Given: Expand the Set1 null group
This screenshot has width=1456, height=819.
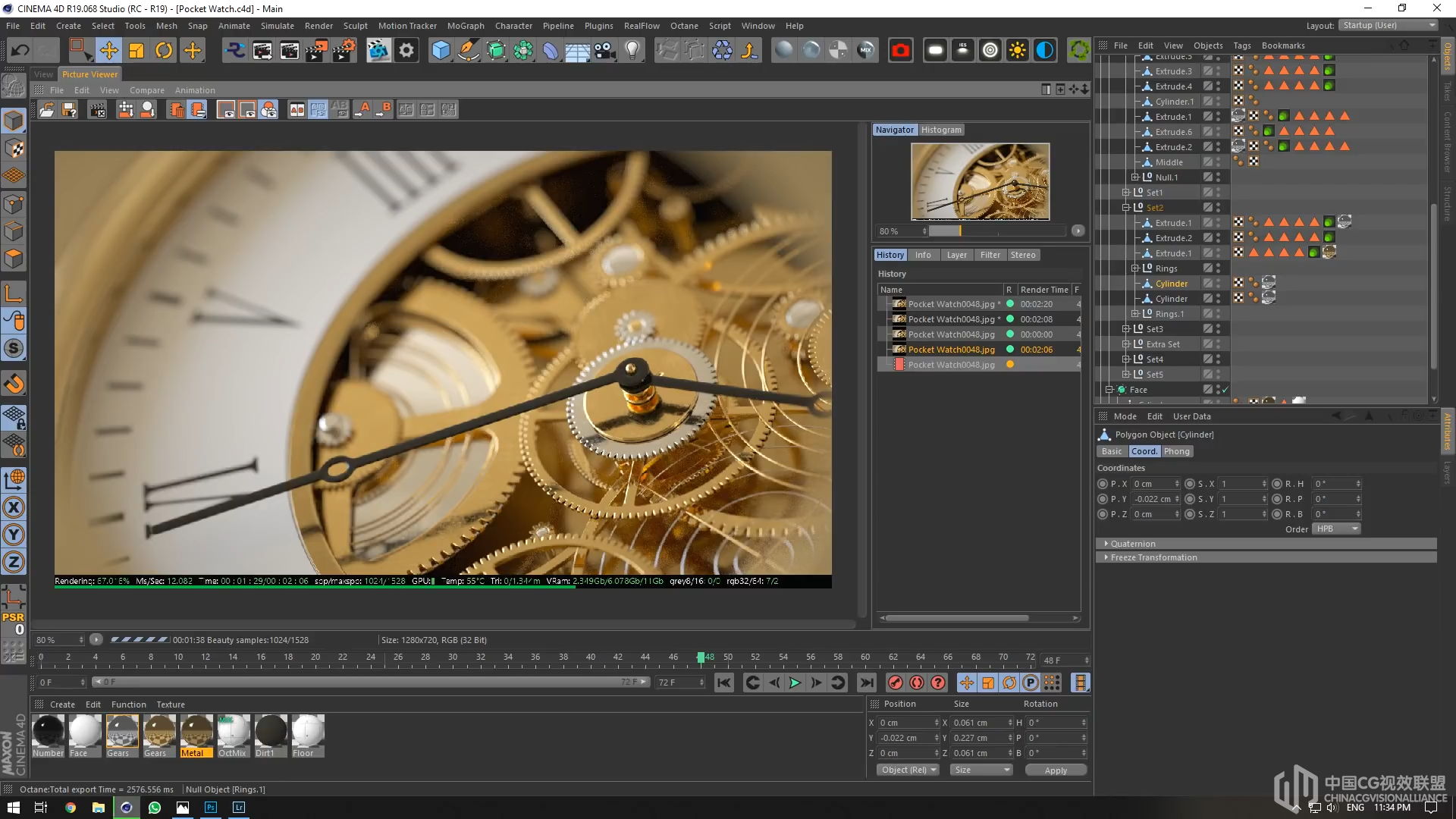Looking at the screenshot, I should pyautogui.click(x=1126, y=193).
